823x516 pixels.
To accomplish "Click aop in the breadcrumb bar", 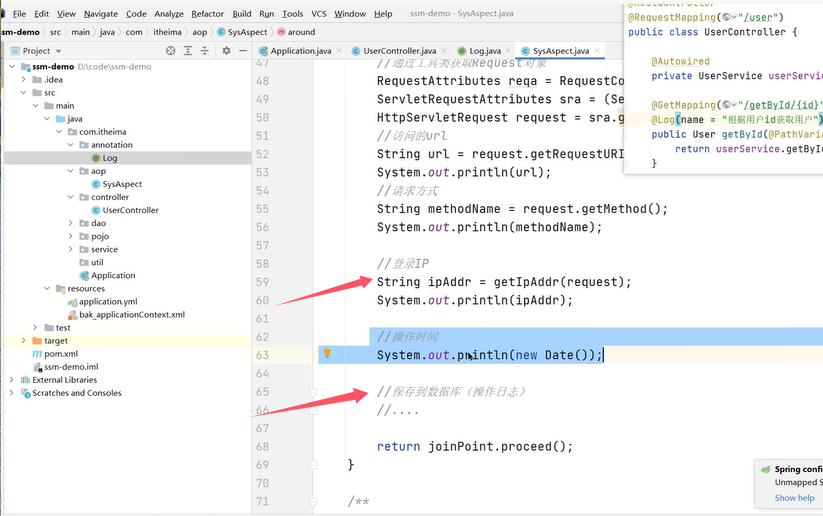I will point(199,32).
